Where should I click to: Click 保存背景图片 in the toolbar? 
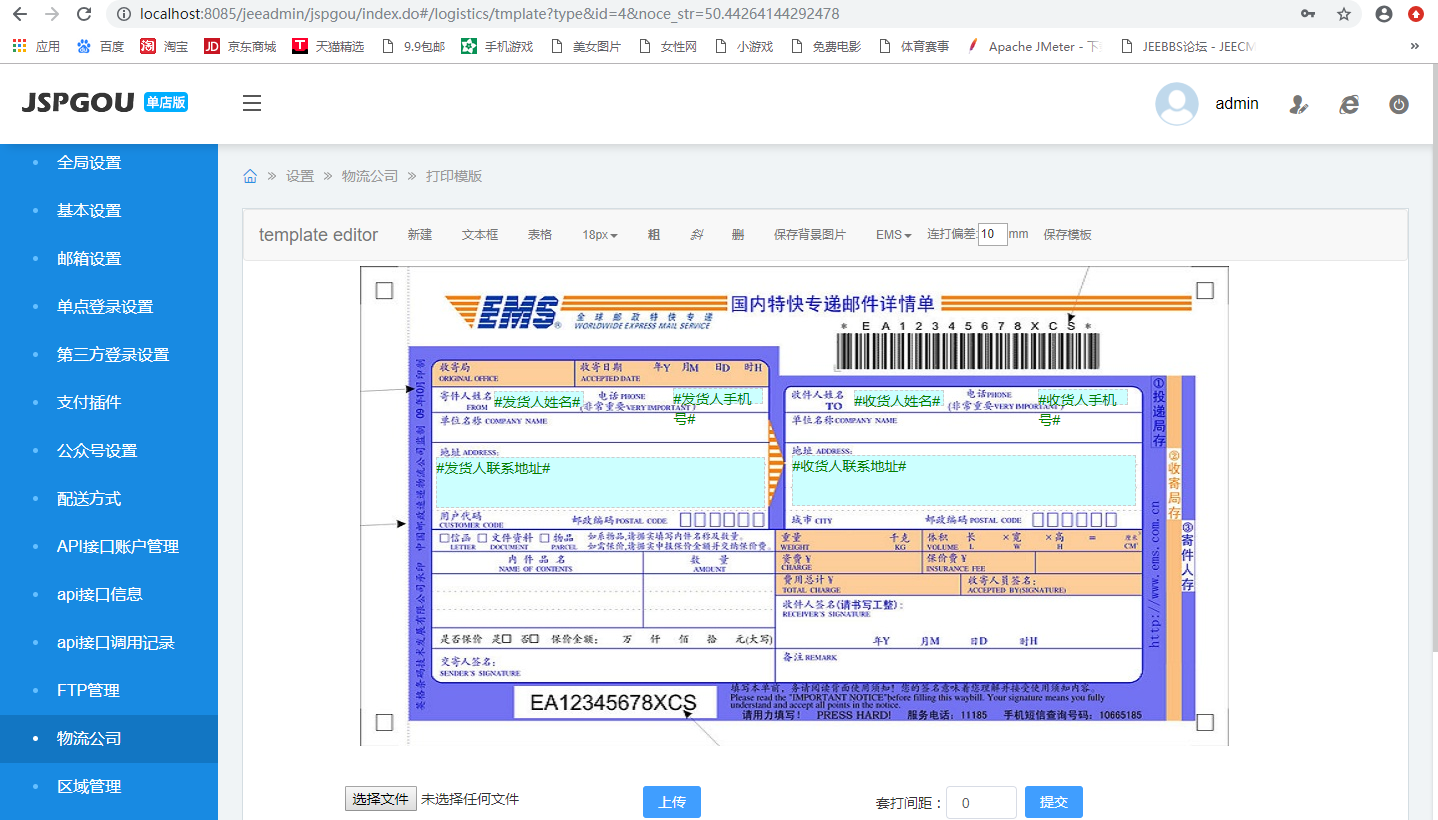[x=810, y=235]
